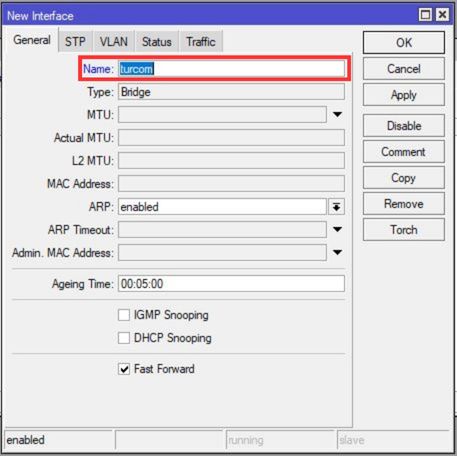The image size is (457, 456).
Task: Click the Ageing Time input field
Action: [x=231, y=284]
